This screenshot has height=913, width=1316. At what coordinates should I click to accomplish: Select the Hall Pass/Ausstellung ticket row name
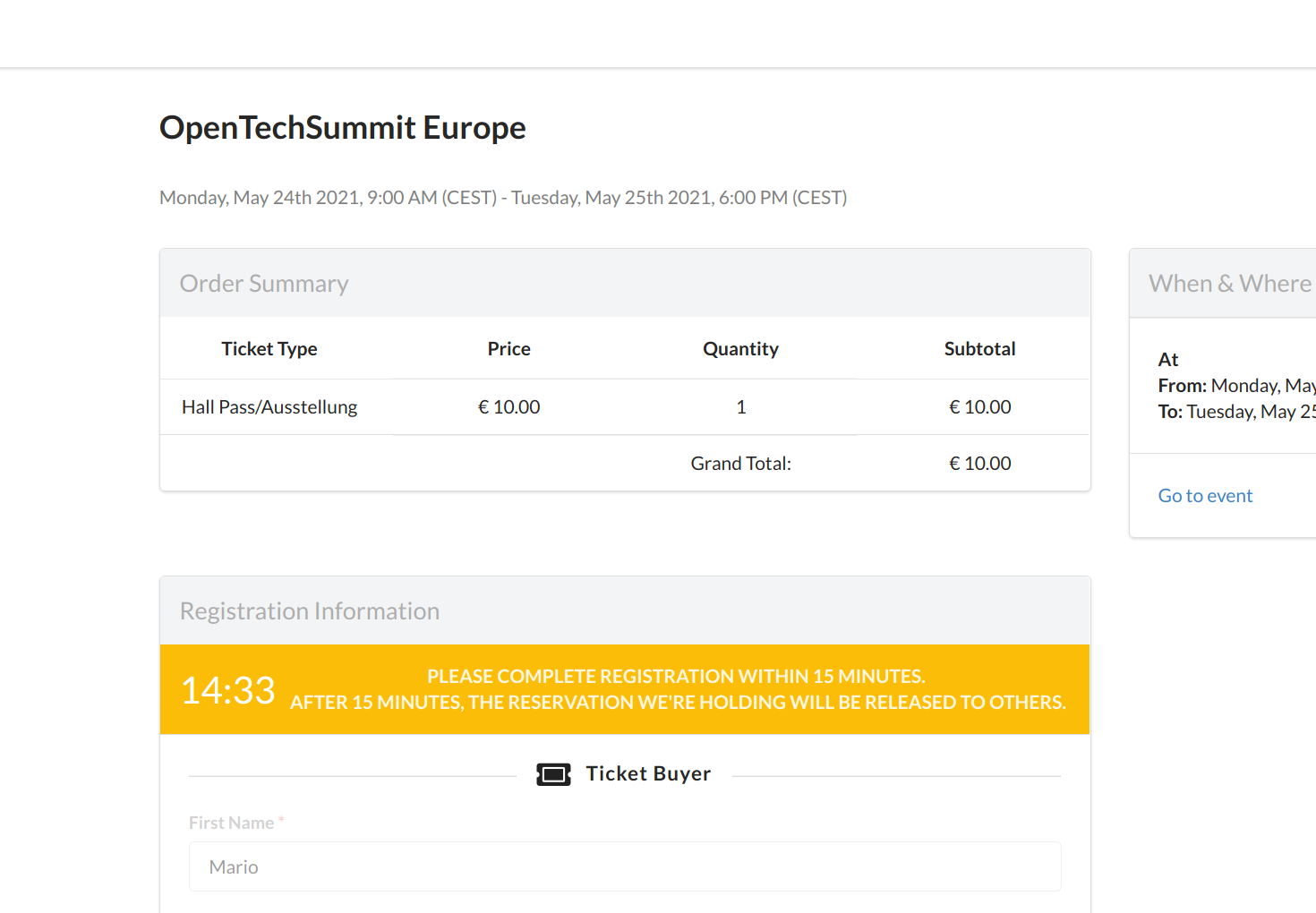269,407
